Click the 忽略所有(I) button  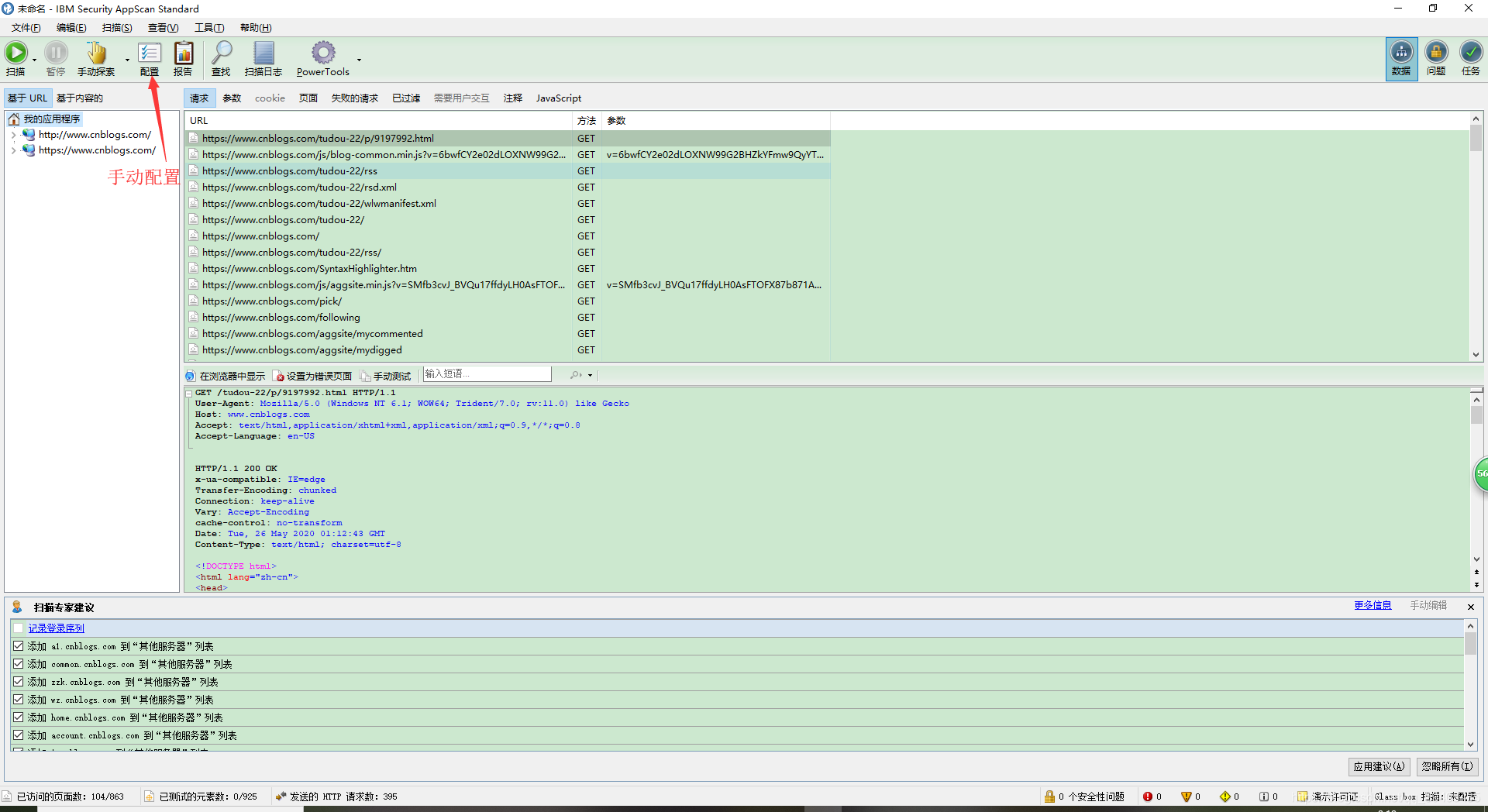1447,766
